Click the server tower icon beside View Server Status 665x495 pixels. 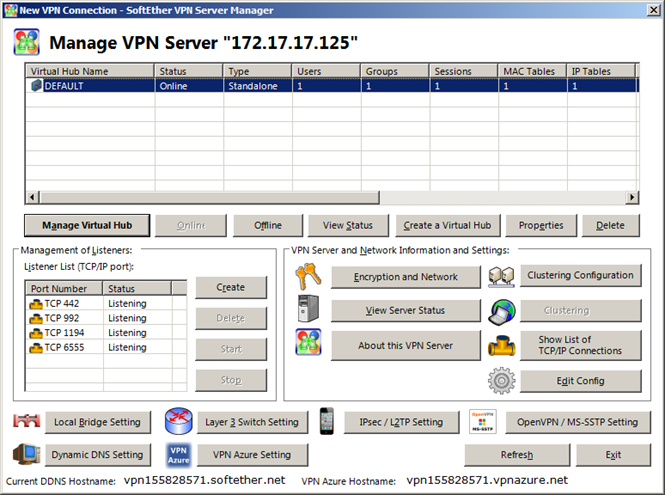308,309
